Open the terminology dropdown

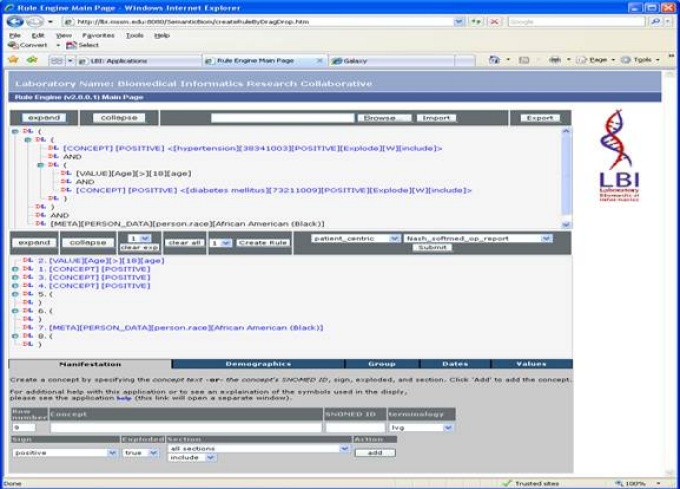[x=421, y=428]
